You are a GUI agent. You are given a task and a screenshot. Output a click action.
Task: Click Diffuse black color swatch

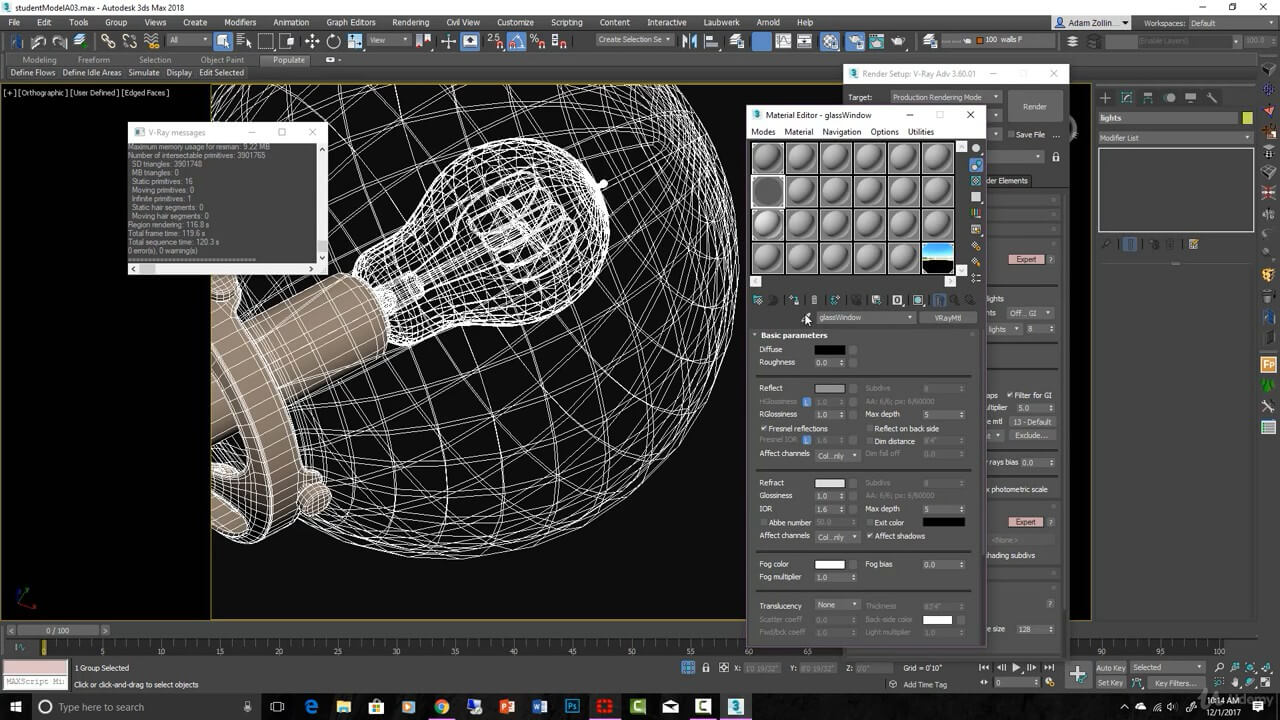(829, 350)
